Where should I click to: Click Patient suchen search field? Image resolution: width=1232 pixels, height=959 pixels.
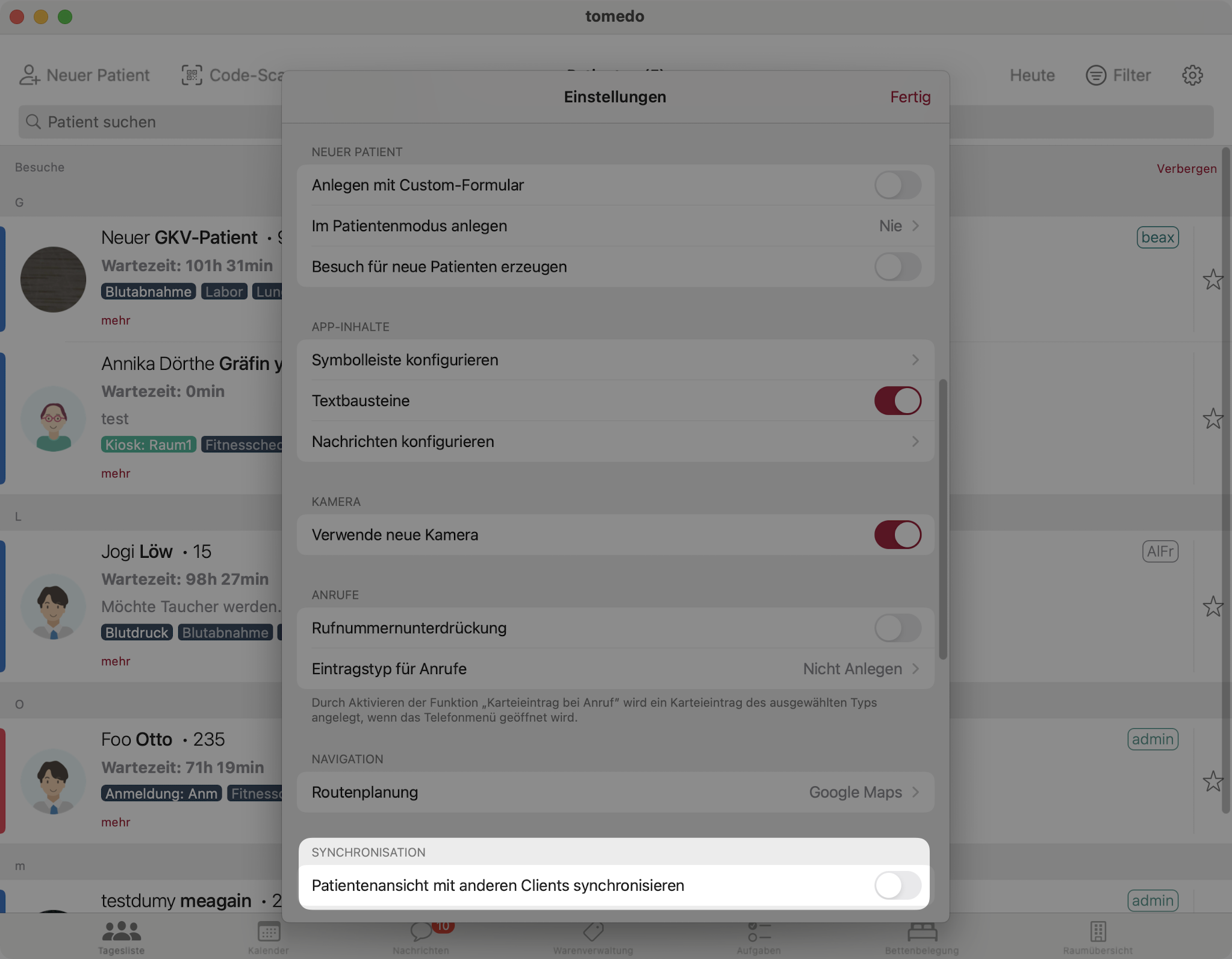tap(615, 122)
